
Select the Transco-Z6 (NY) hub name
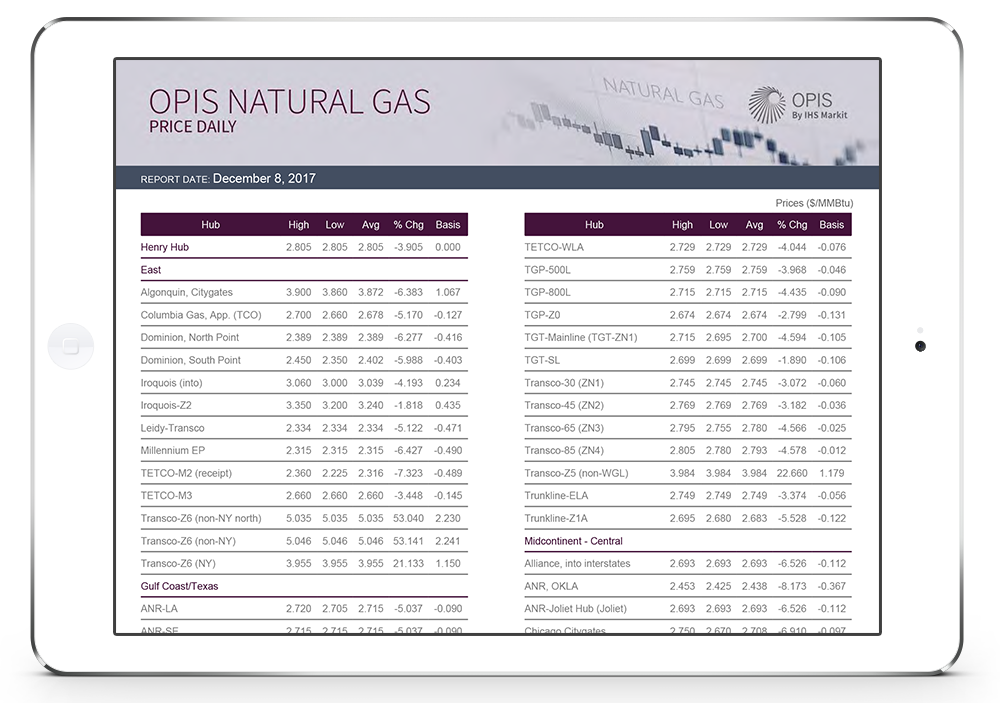(x=178, y=563)
